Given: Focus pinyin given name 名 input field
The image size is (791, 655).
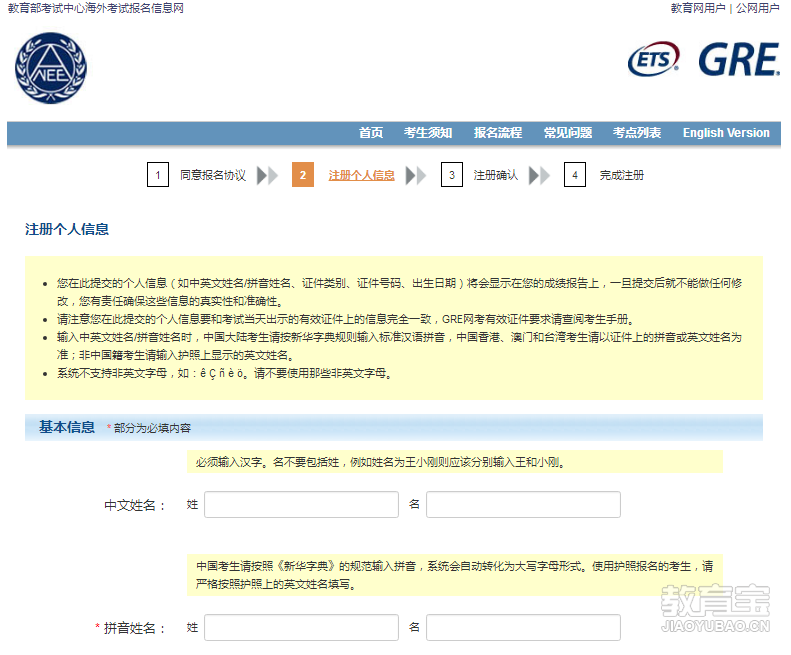Looking at the screenshot, I should [x=524, y=628].
